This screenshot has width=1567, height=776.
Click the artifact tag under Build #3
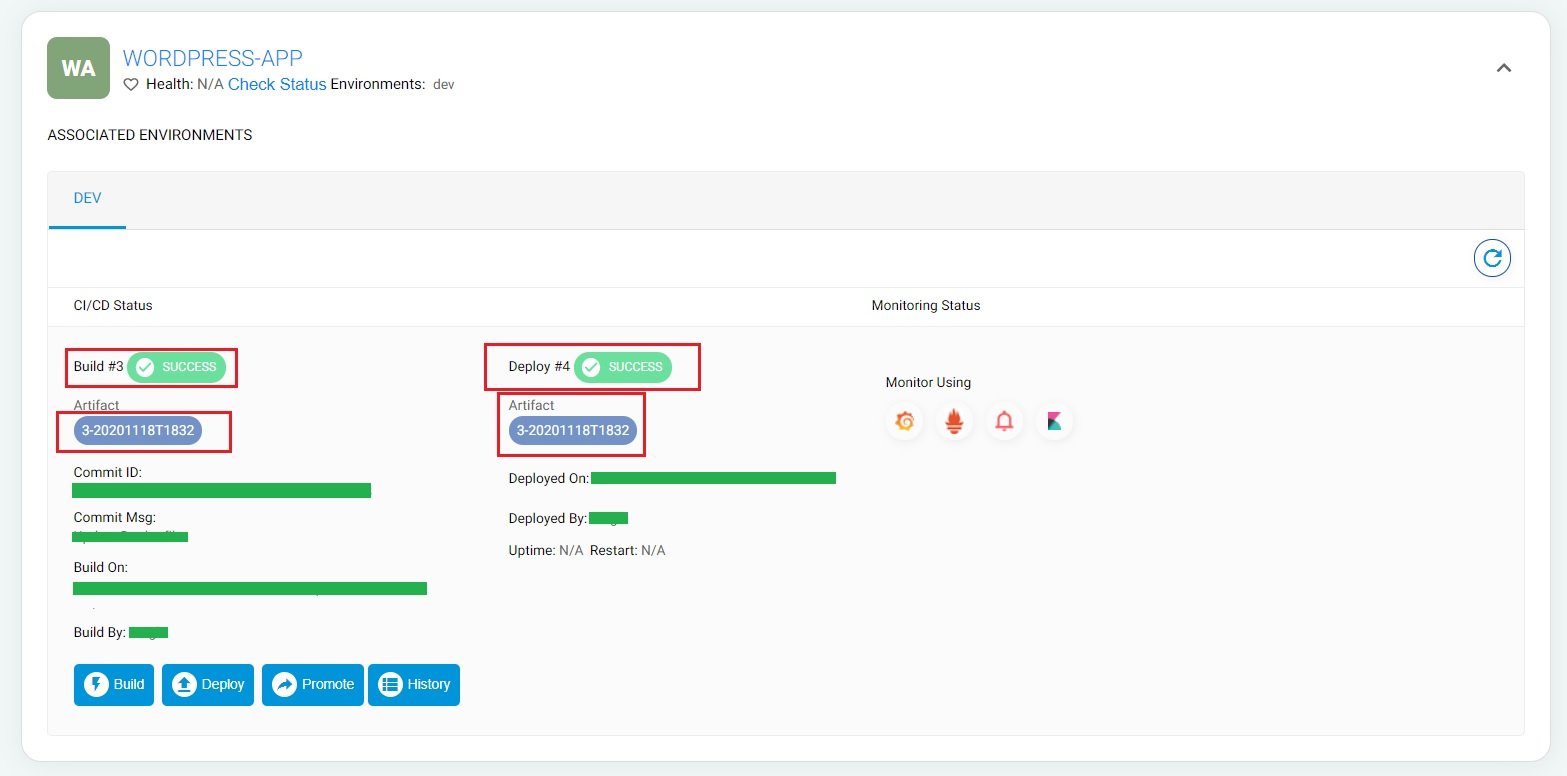(138, 431)
